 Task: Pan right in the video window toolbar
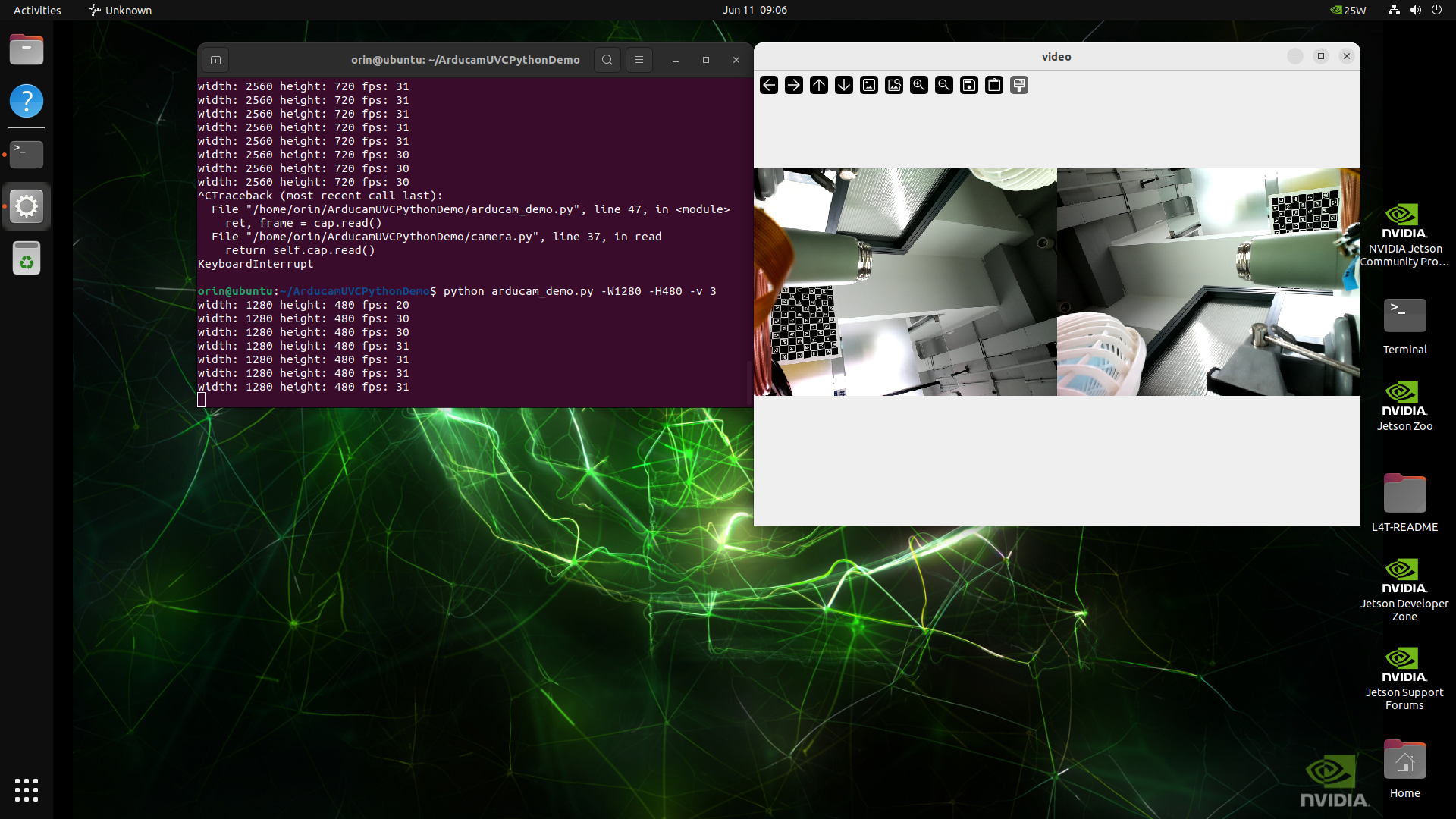coord(794,85)
